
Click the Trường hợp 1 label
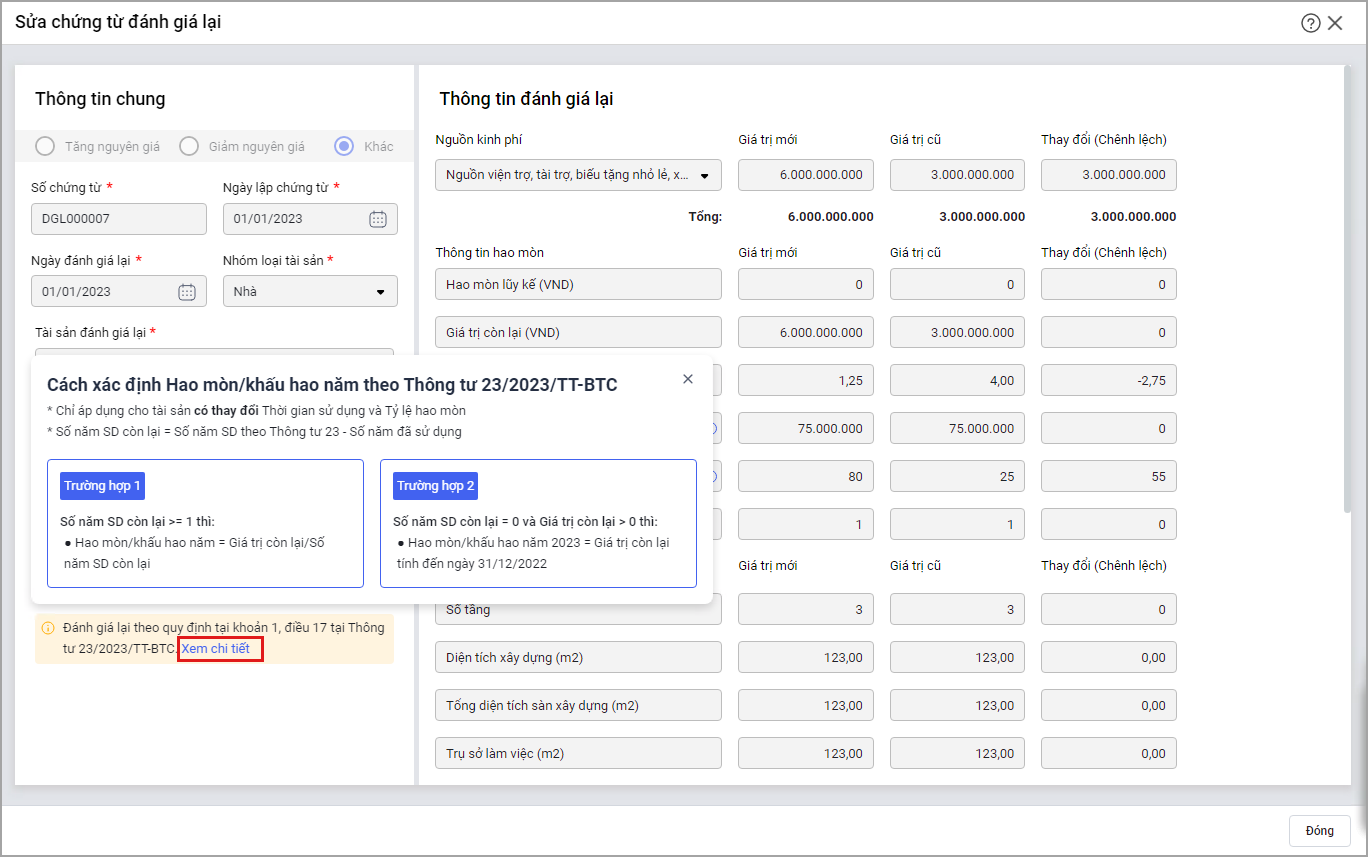click(102, 486)
